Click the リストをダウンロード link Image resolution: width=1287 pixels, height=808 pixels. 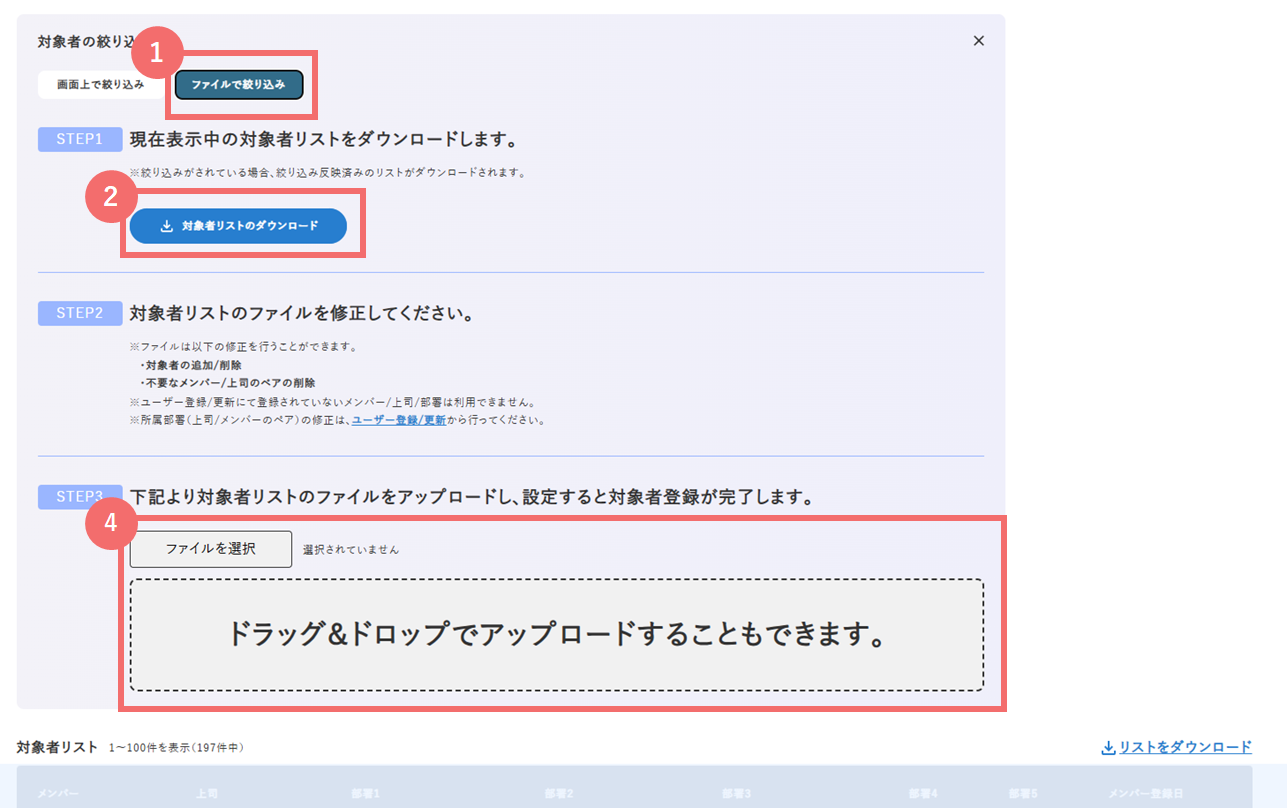coord(1185,747)
